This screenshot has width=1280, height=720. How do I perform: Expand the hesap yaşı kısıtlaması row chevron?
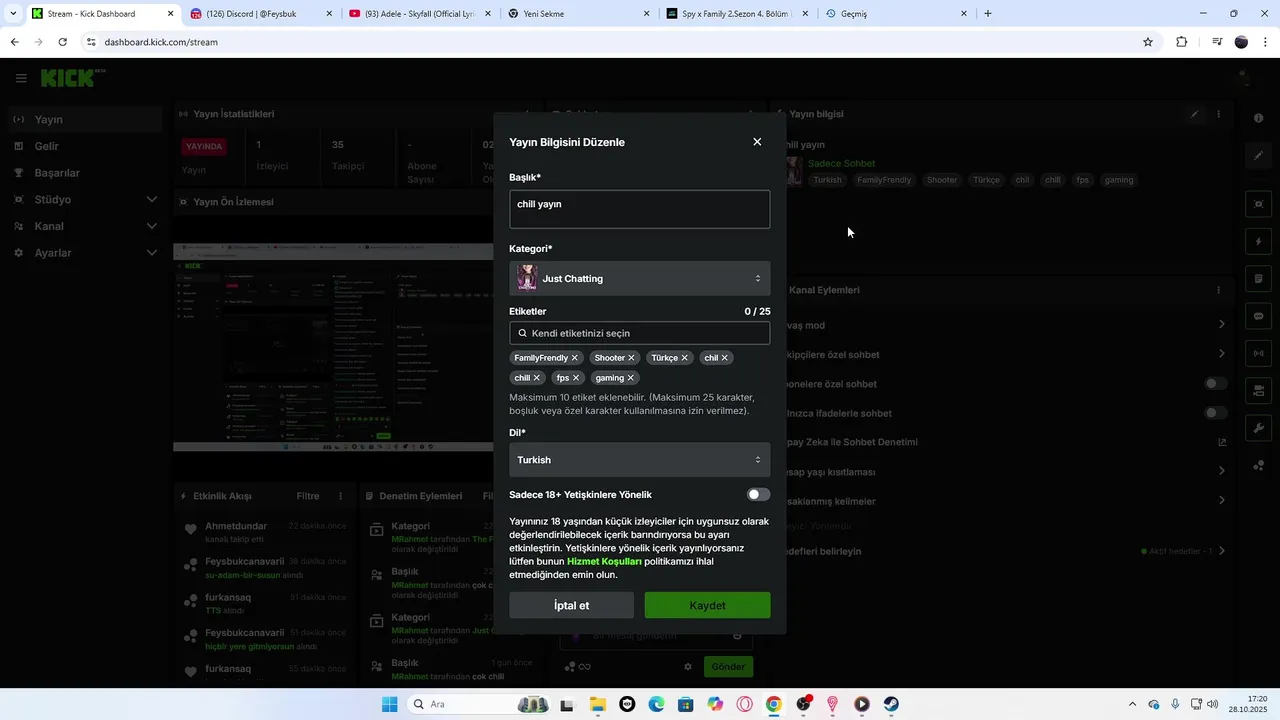(x=1221, y=471)
